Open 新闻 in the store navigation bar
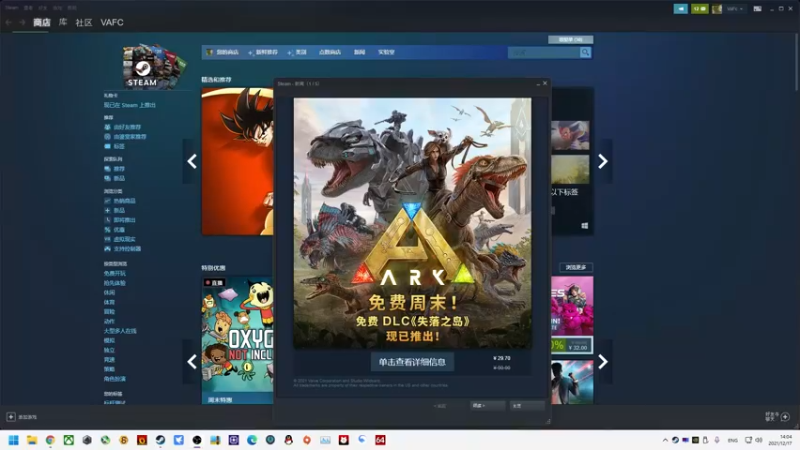 [359, 52]
